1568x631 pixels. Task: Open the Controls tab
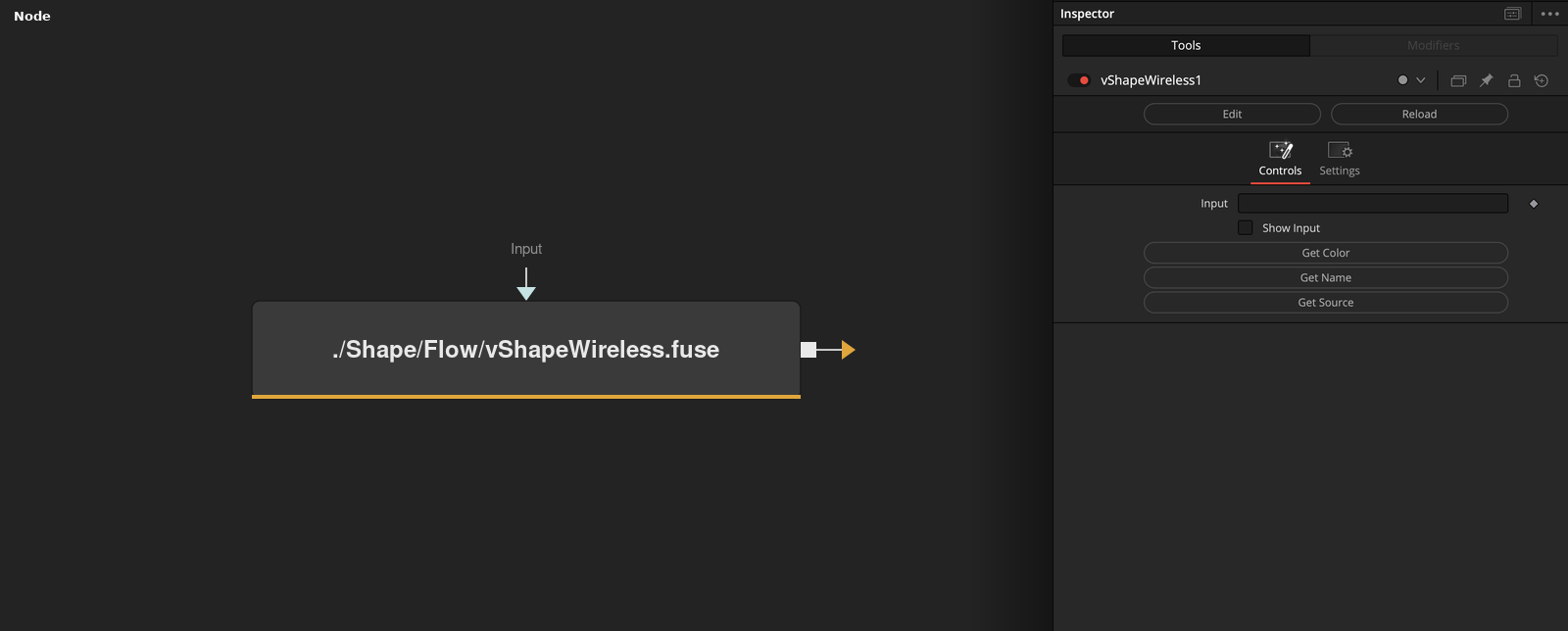pyautogui.click(x=1280, y=160)
